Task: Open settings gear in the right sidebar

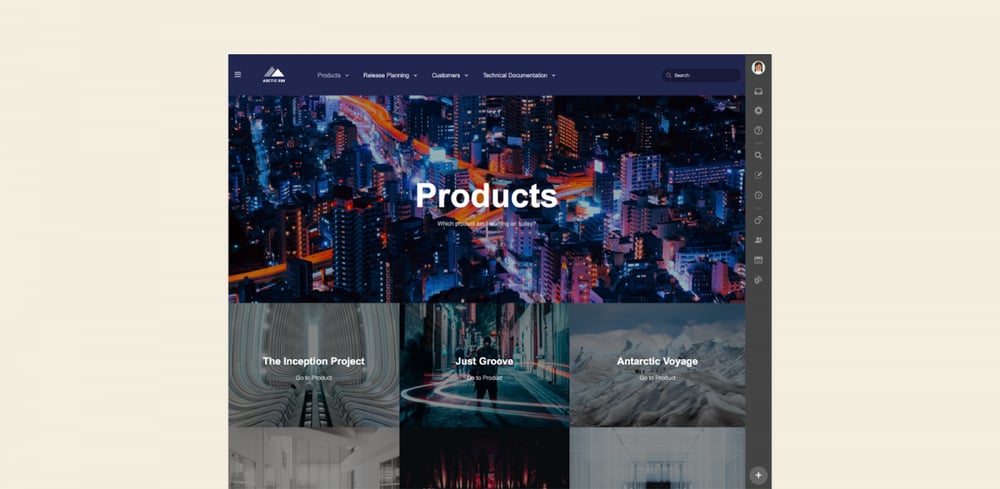Action: pos(758,110)
